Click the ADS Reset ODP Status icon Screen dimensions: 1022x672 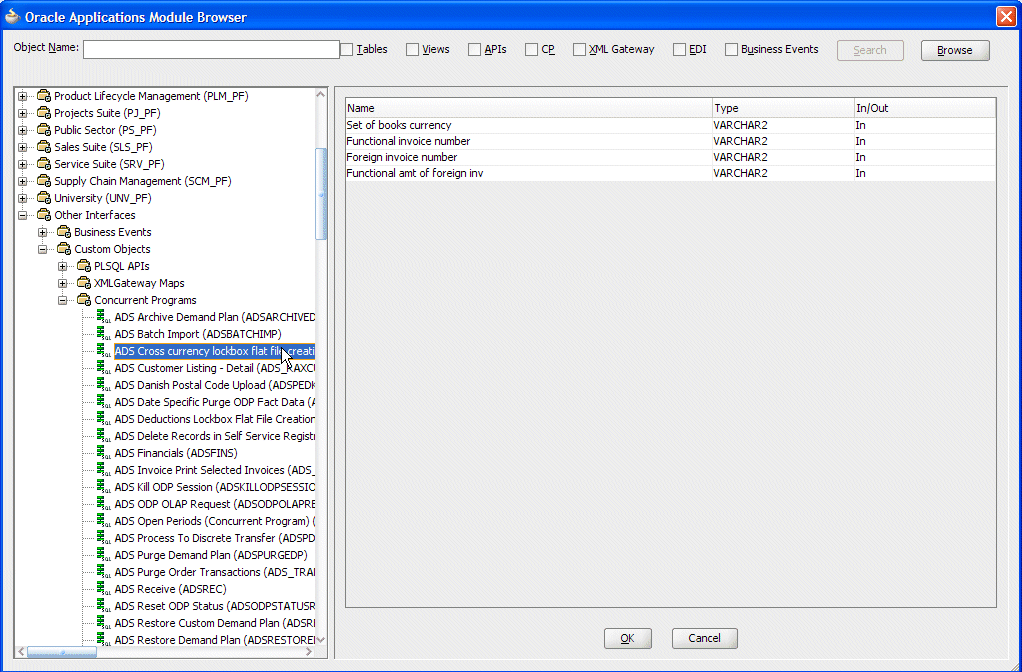coord(104,606)
